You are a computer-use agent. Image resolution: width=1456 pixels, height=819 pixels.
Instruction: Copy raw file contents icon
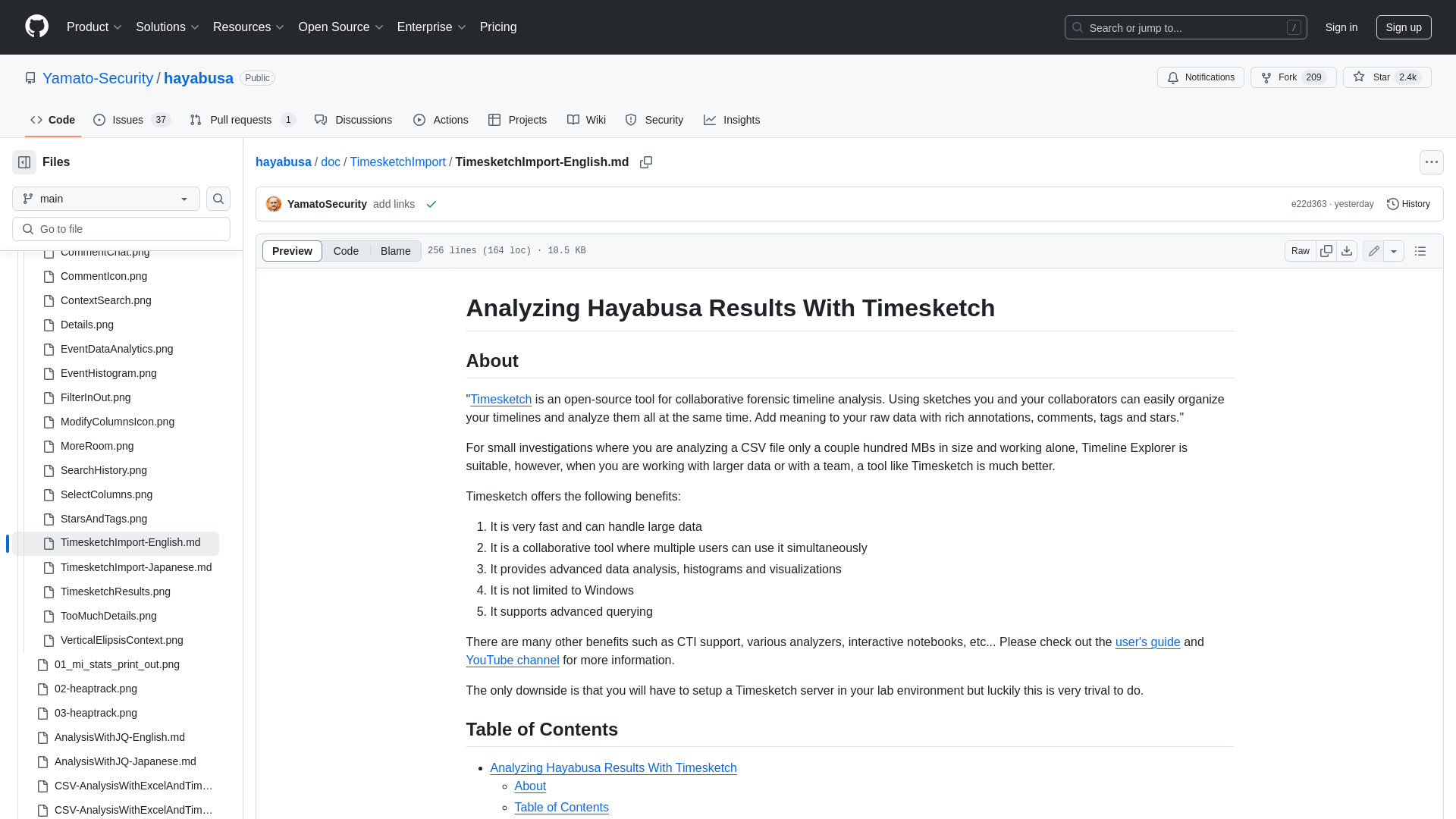1326,251
